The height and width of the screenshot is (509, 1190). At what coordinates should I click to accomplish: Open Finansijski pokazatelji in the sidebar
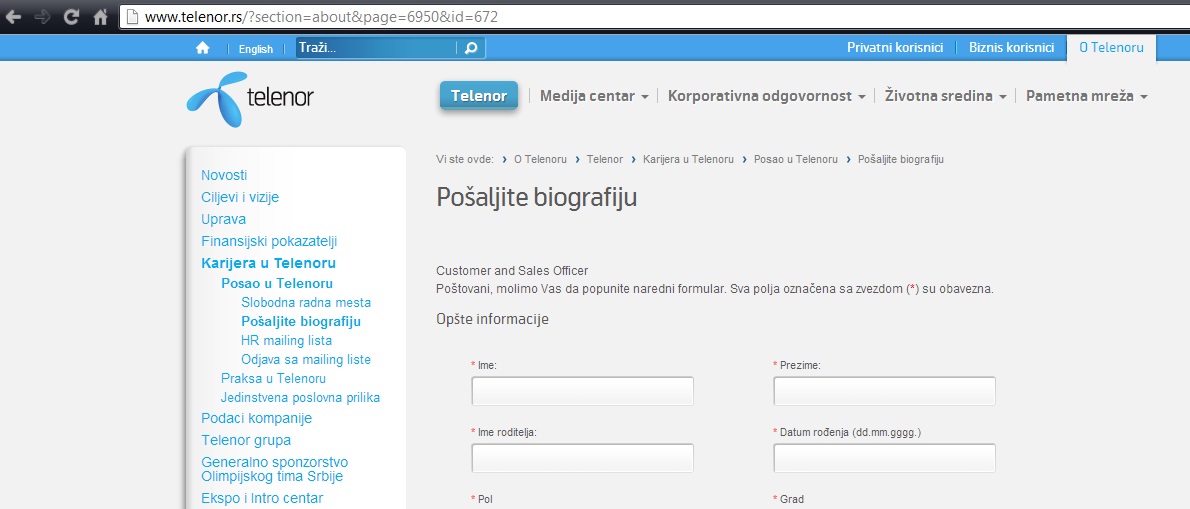click(269, 241)
